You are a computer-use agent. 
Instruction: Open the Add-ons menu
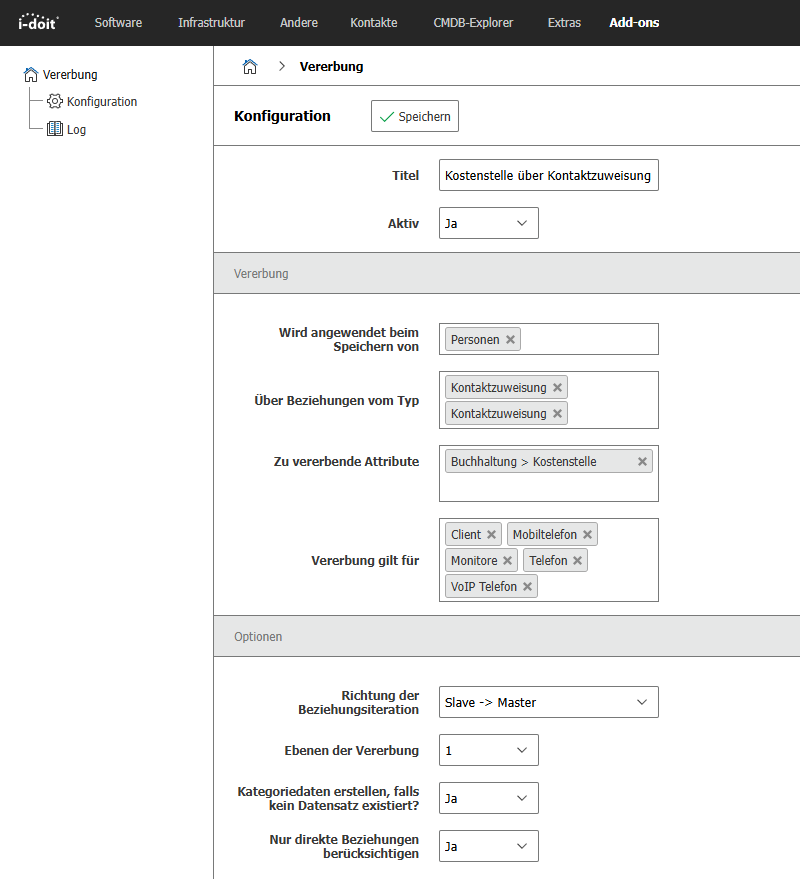634,21
